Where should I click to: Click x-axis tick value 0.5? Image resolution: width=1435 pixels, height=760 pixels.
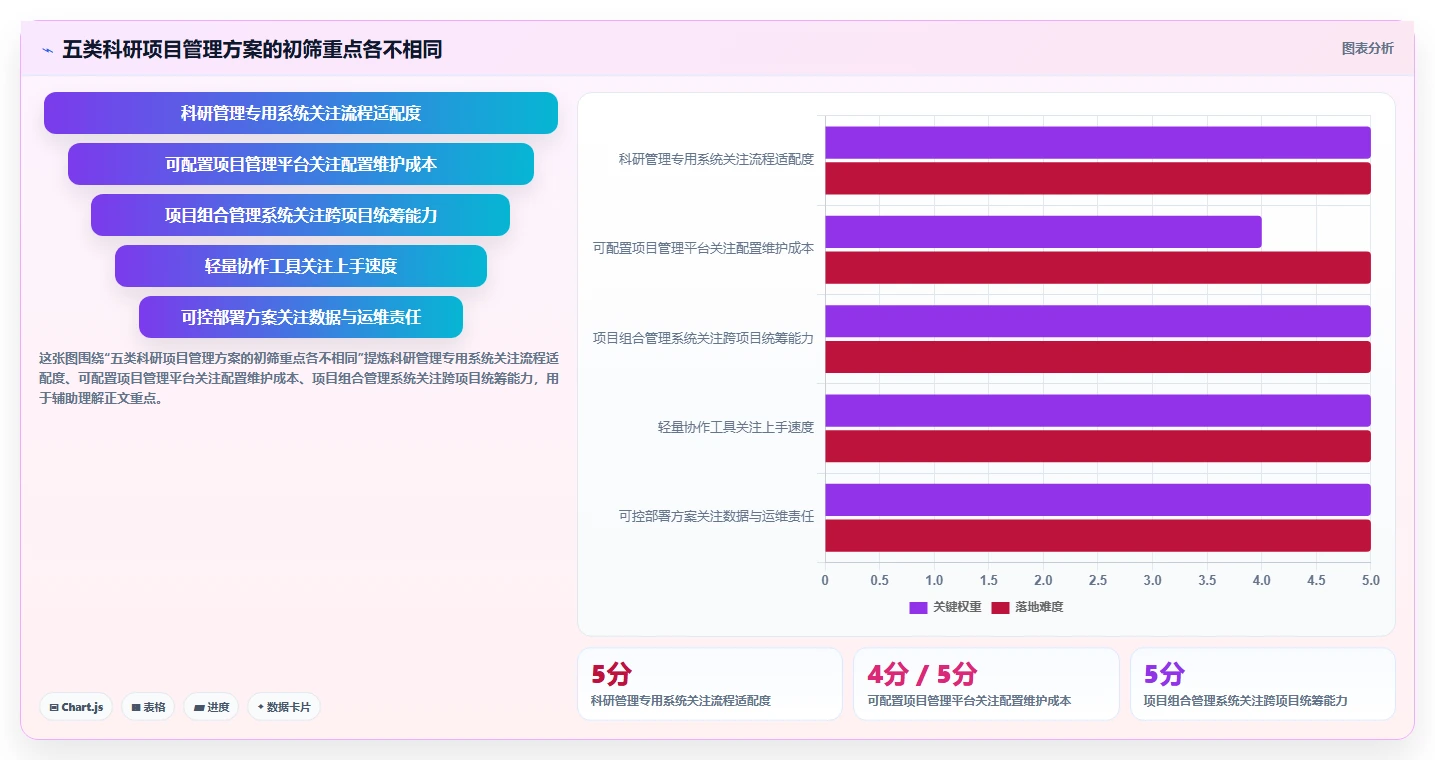880,580
